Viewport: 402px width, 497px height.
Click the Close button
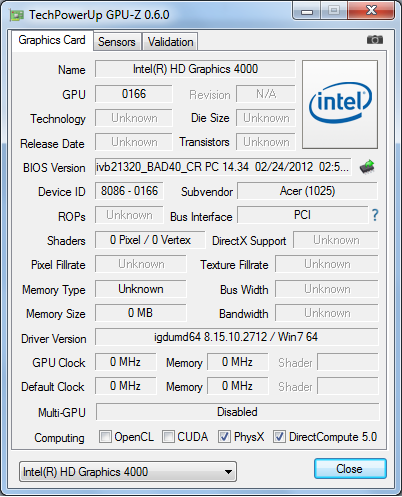[350, 469]
